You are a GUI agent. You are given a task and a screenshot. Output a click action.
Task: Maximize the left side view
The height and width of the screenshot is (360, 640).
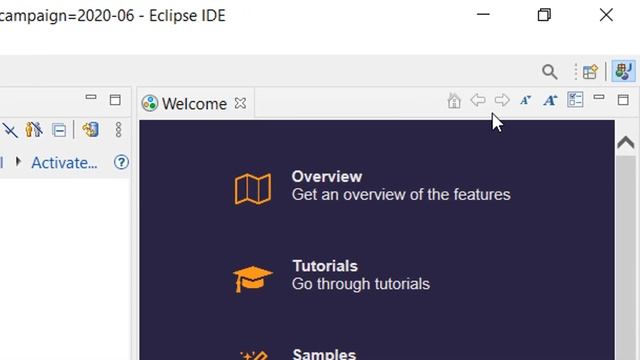(115, 100)
